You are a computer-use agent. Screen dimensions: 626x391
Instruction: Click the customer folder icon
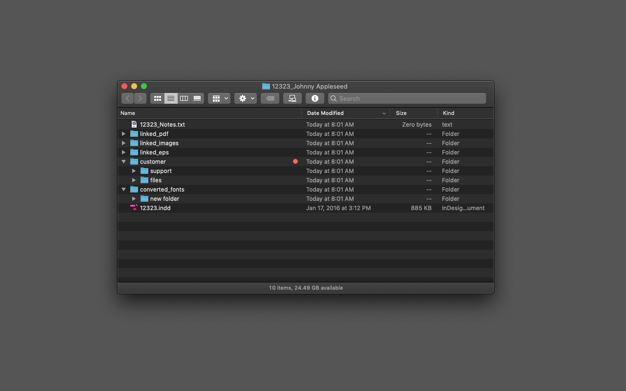[134, 162]
